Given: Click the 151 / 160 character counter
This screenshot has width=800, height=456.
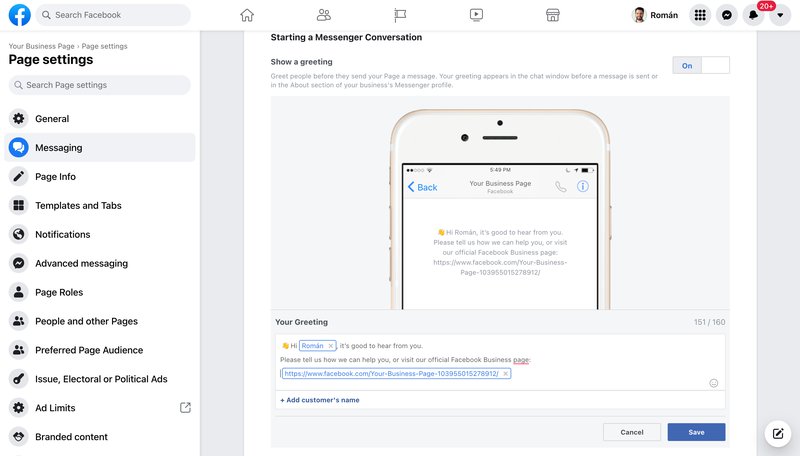Looking at the screenshot, I should click(709, 322).
